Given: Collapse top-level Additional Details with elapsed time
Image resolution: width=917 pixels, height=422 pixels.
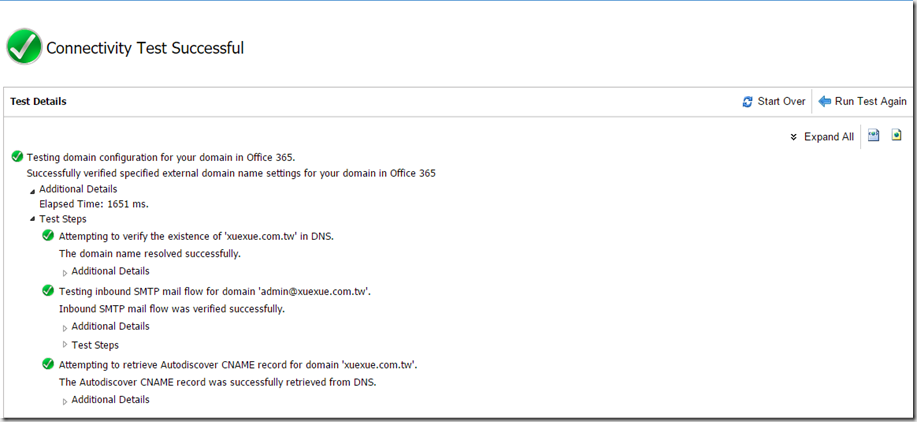Looking at the screenshot, I should (x=32, y=190).
